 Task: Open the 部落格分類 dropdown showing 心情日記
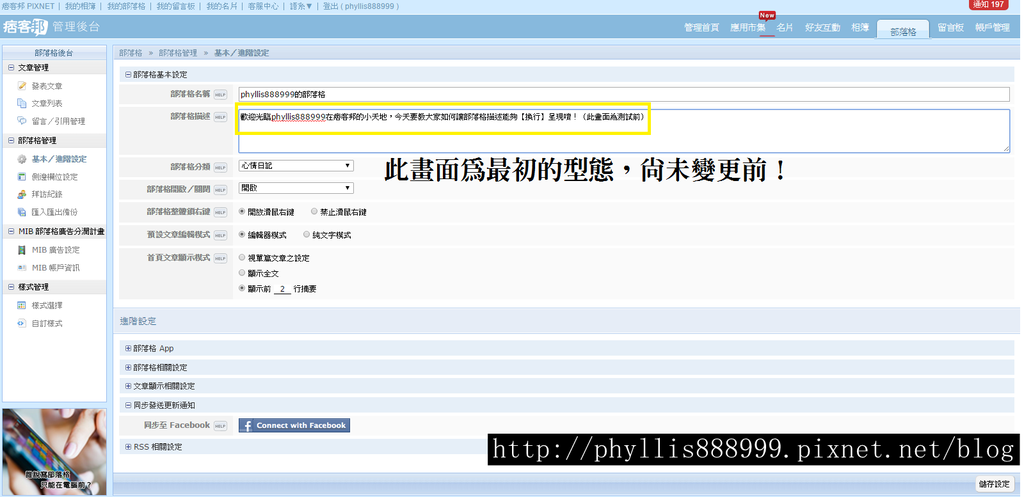296,166
